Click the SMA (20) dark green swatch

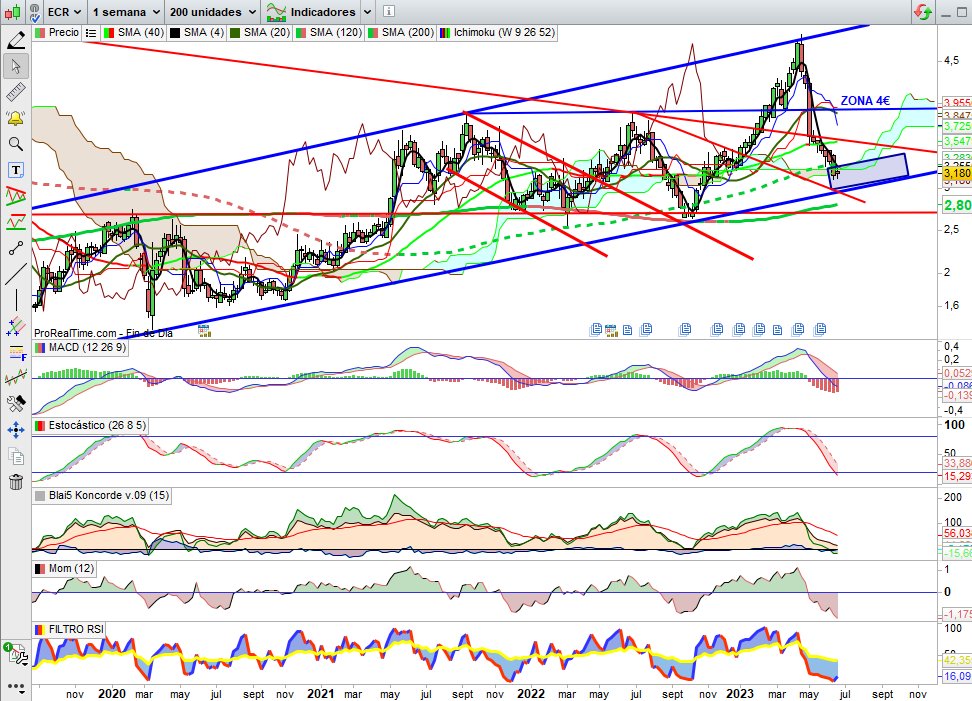[235, 33]
